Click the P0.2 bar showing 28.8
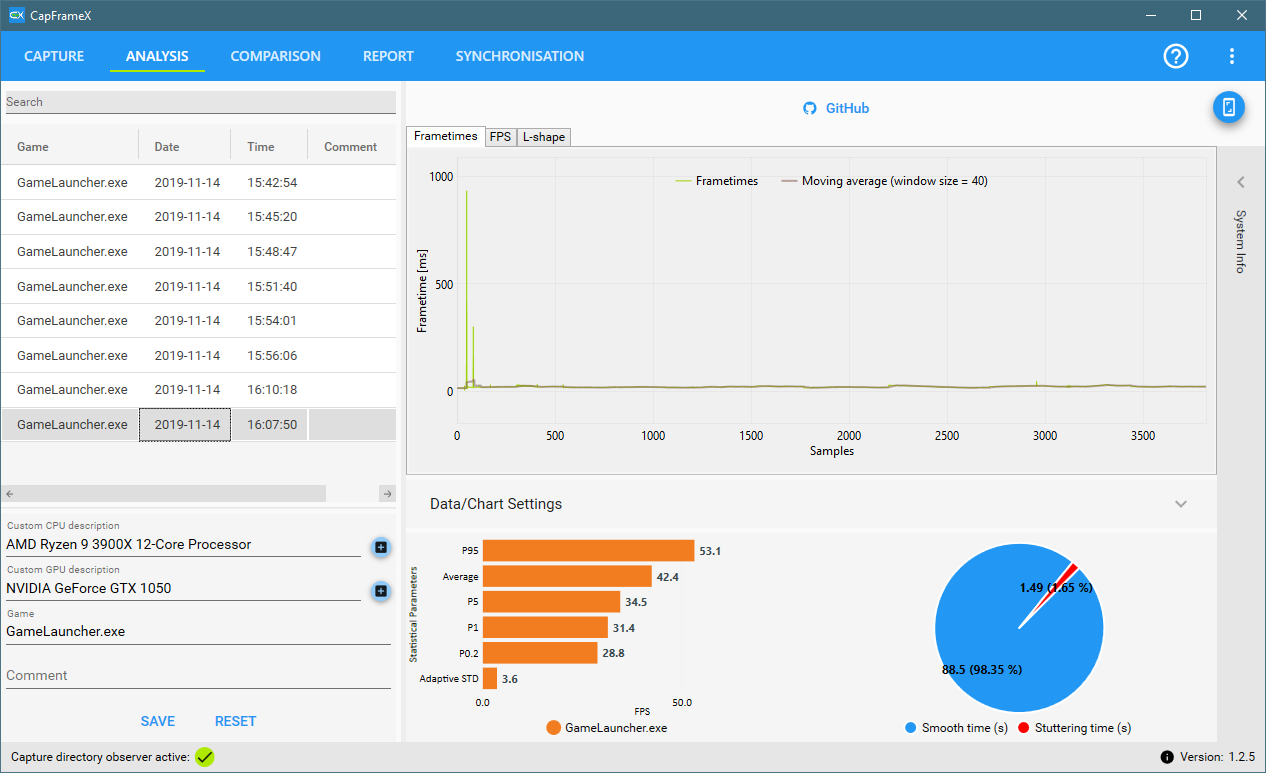The height and width of the screenshot is (773, 1266). click(x=540, y=653)
